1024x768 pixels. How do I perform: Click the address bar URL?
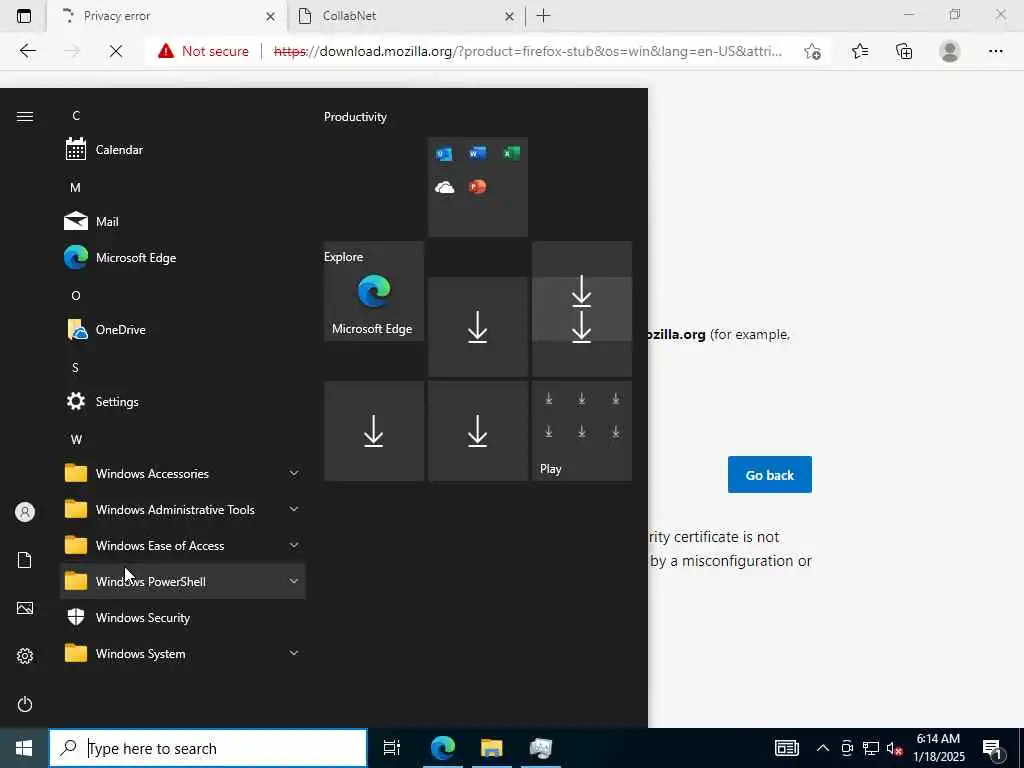(528, 51)
